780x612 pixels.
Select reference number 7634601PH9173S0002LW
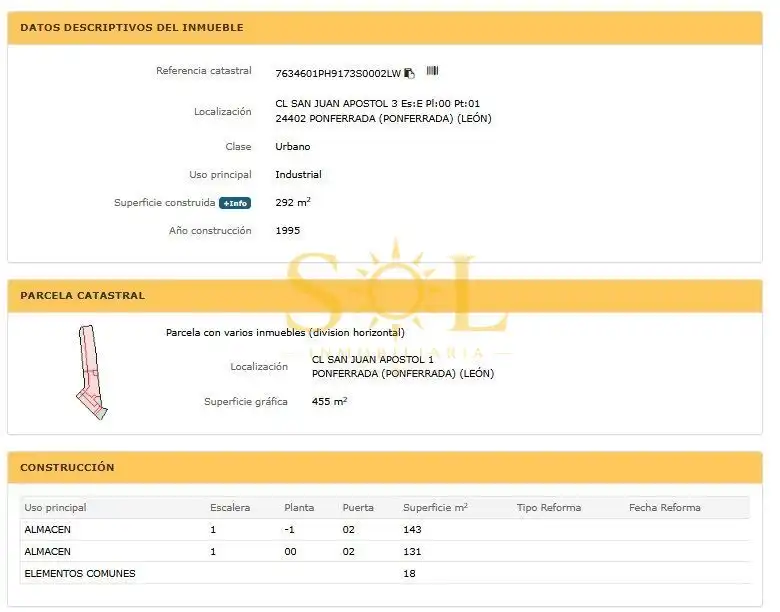coord(338,74)
